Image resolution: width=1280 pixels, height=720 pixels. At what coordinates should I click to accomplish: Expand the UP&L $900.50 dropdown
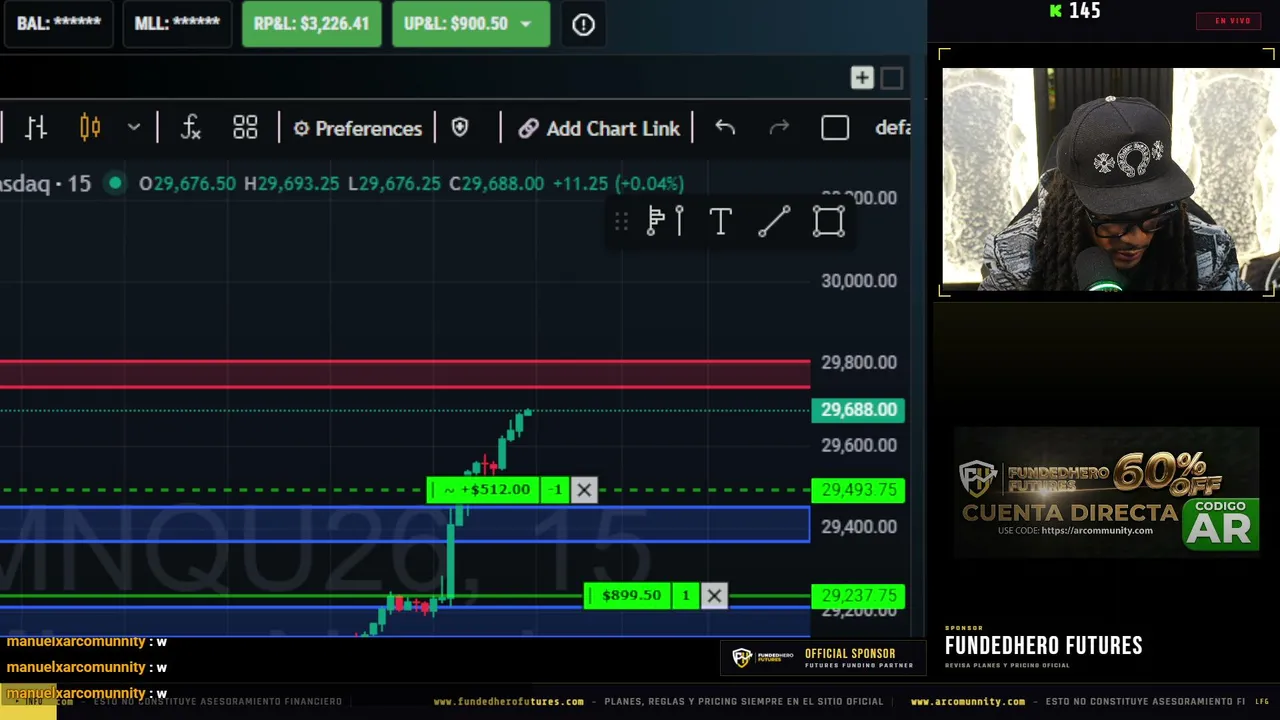(526, 24)
